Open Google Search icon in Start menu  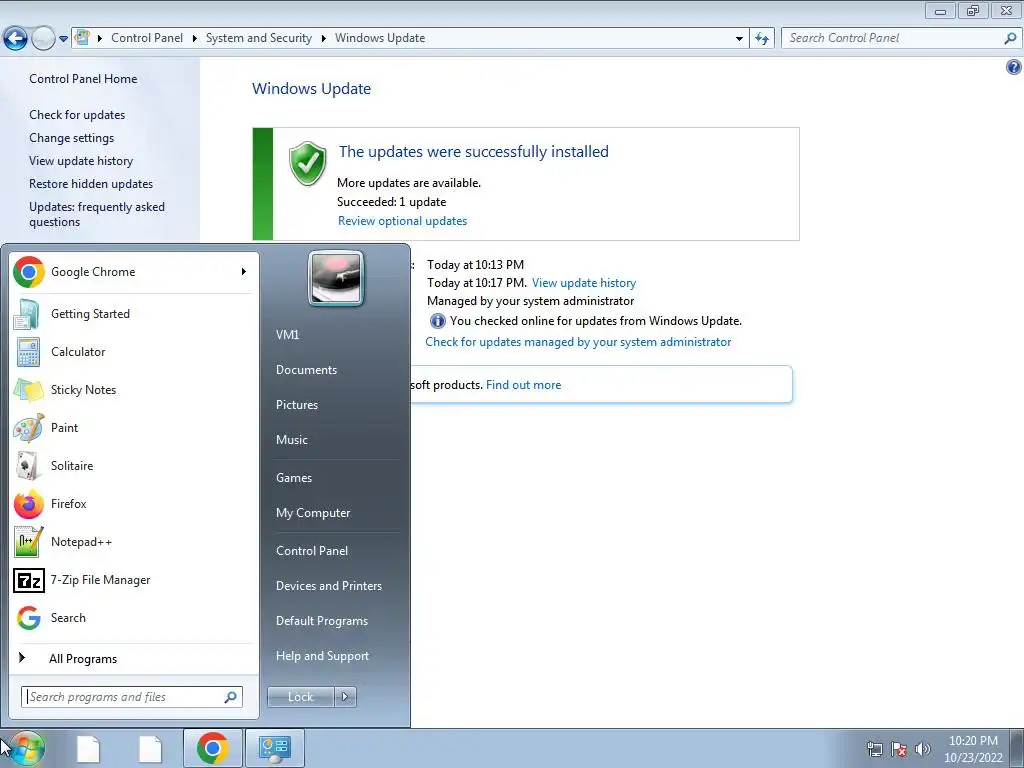(29, 618)
